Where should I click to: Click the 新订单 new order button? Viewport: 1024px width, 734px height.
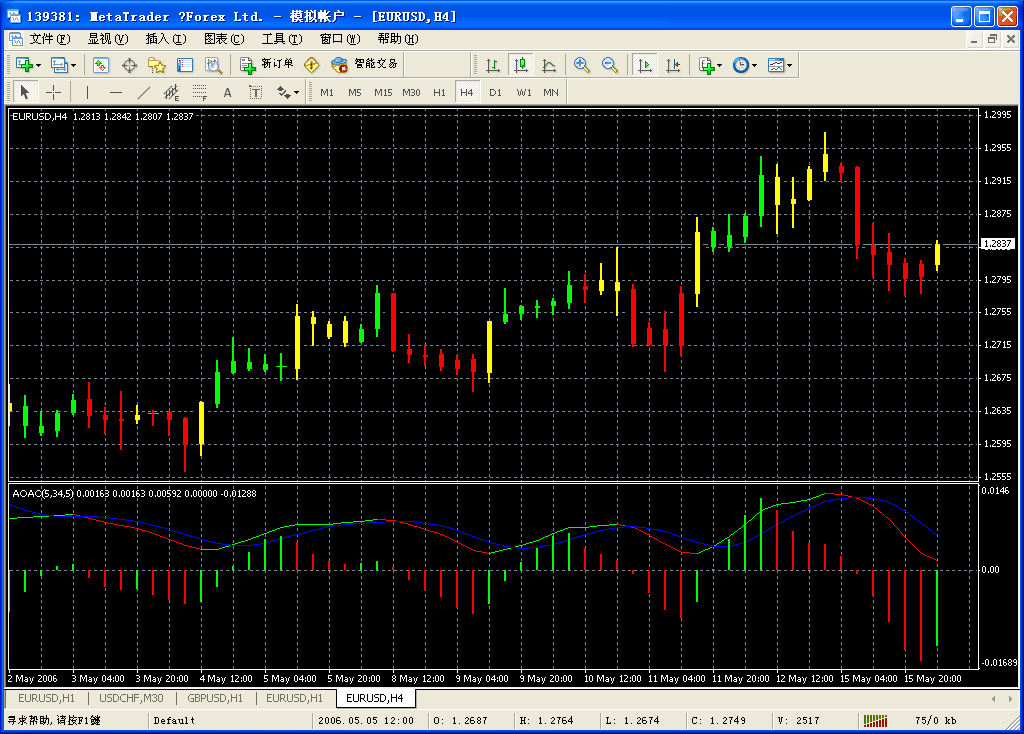pos(268,65)
